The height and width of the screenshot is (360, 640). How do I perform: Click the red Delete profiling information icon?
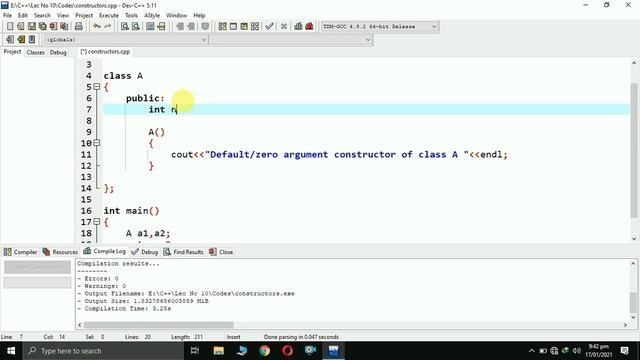pyautogui.click(x=309, y=27)
